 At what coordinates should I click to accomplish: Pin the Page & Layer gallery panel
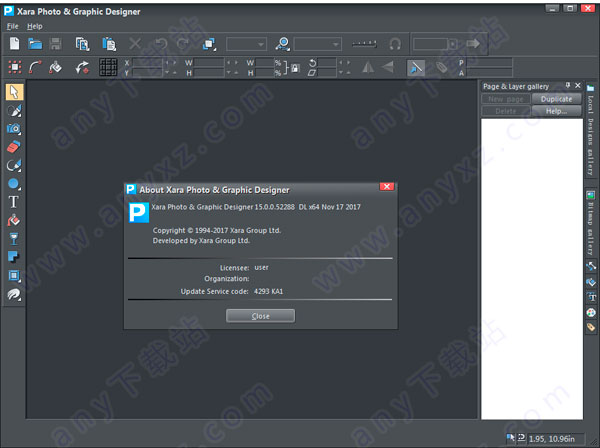click(x=567, y=86)
